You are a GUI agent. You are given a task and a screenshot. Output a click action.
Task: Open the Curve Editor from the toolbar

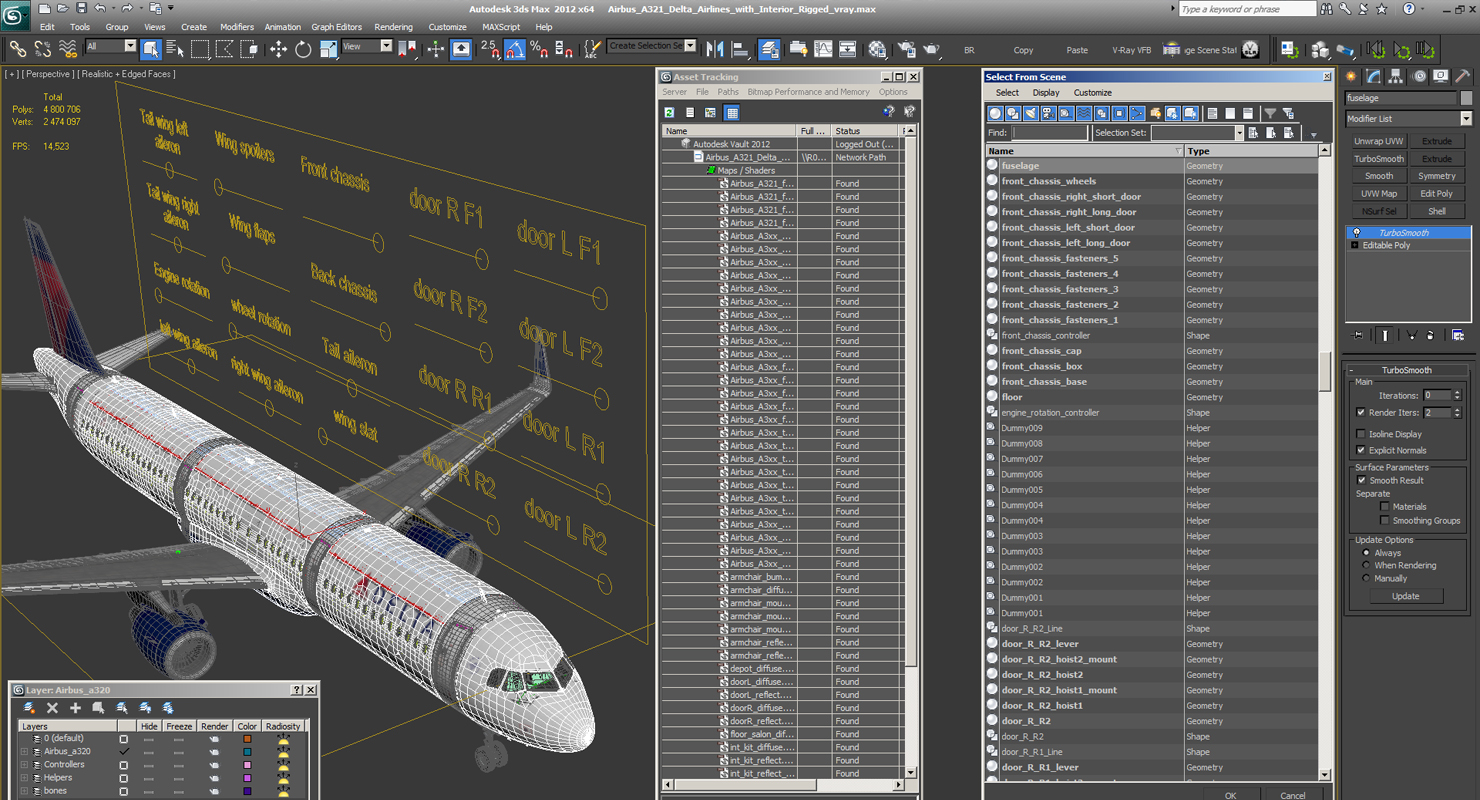point(823,48)
